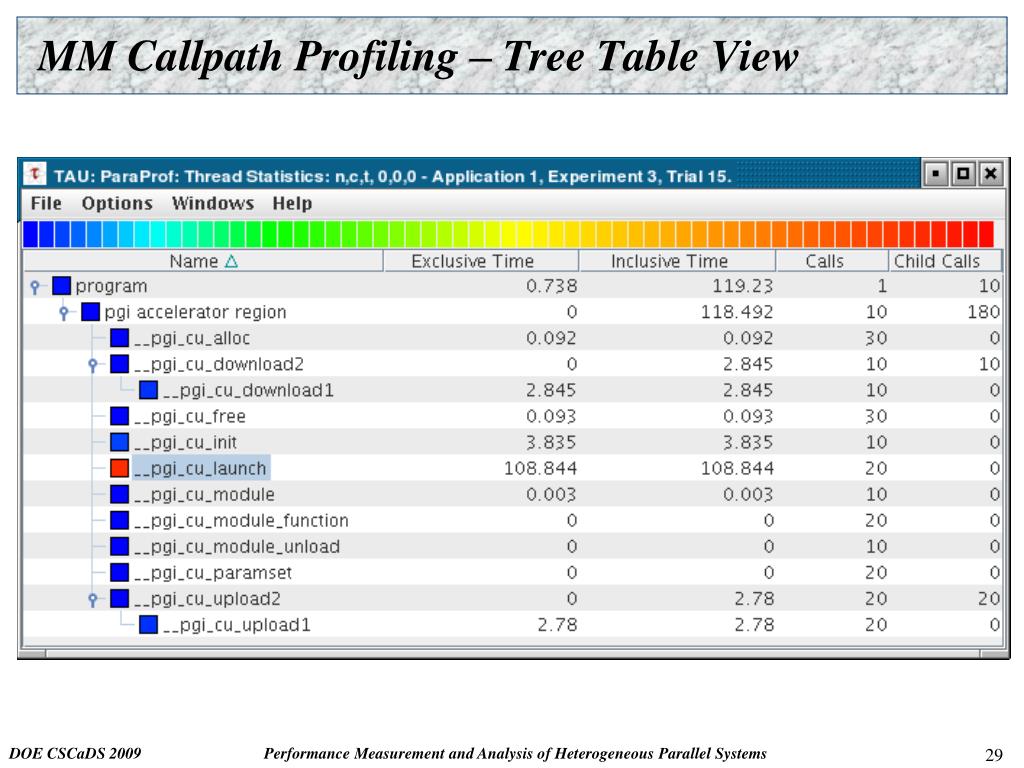1024x768 pixels.
Task: Click the blue icon beside __pgi_cu_paramset
Action: click(120, 573)
